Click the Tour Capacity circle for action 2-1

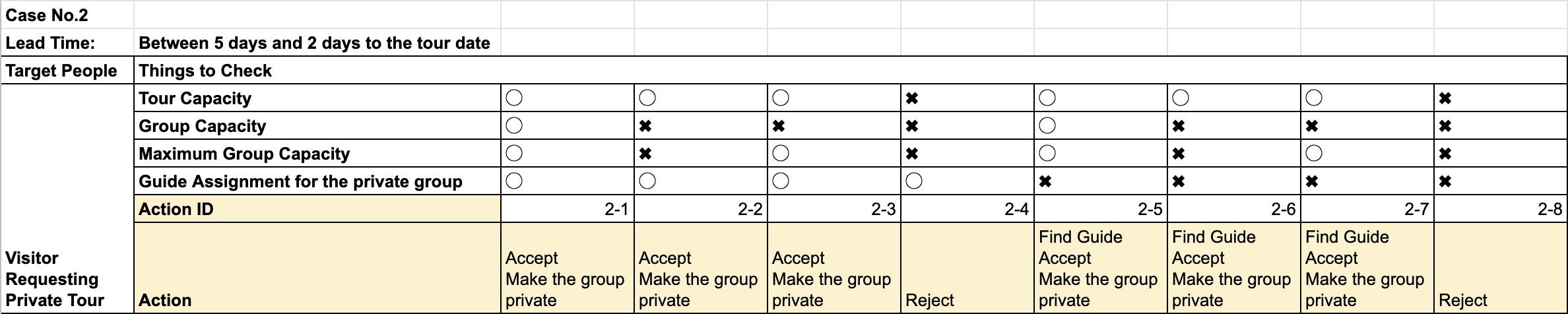click(514, 98)
